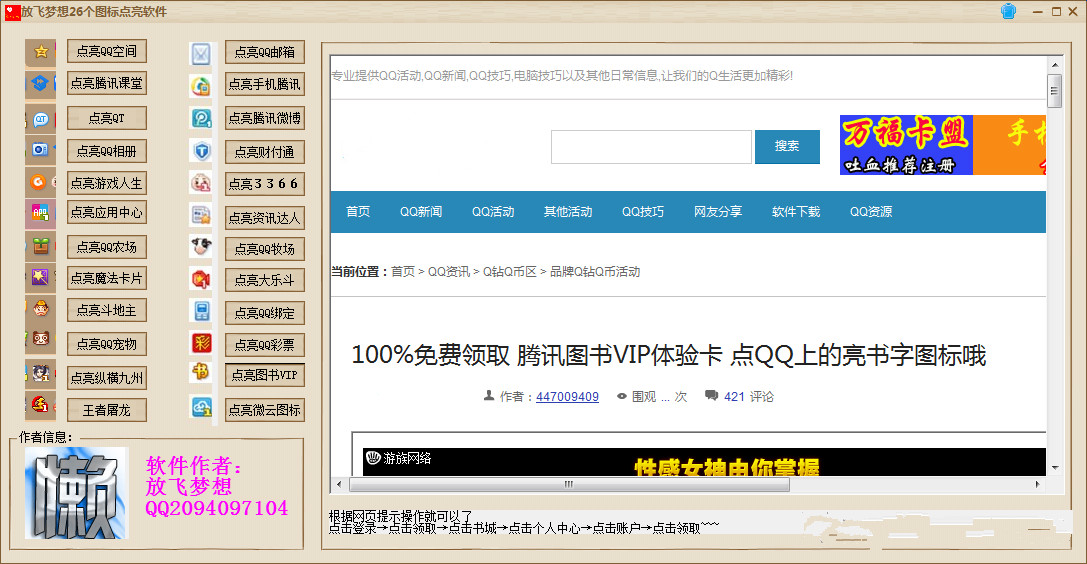Click the 点亮魔法卡片 button

coord(107,278)
